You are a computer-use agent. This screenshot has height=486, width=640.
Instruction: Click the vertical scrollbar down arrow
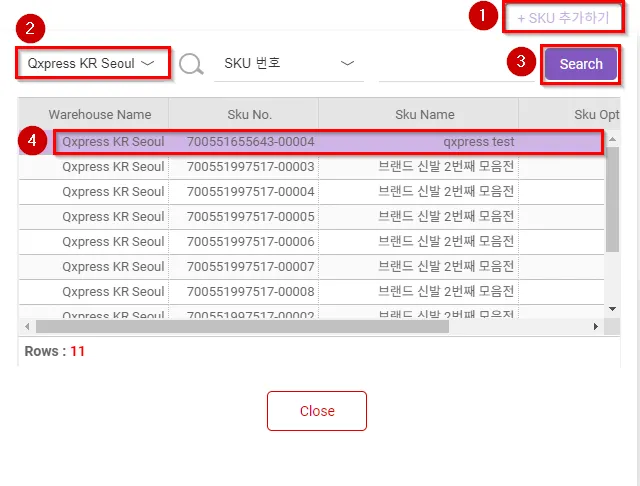pyautogui.click(x=612, y=309)
